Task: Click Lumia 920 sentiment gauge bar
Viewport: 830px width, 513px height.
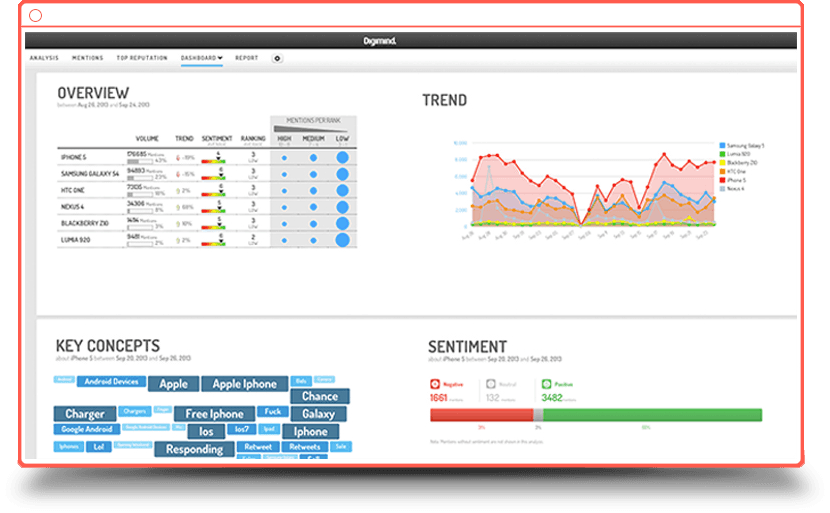Action: pos(213,242)
